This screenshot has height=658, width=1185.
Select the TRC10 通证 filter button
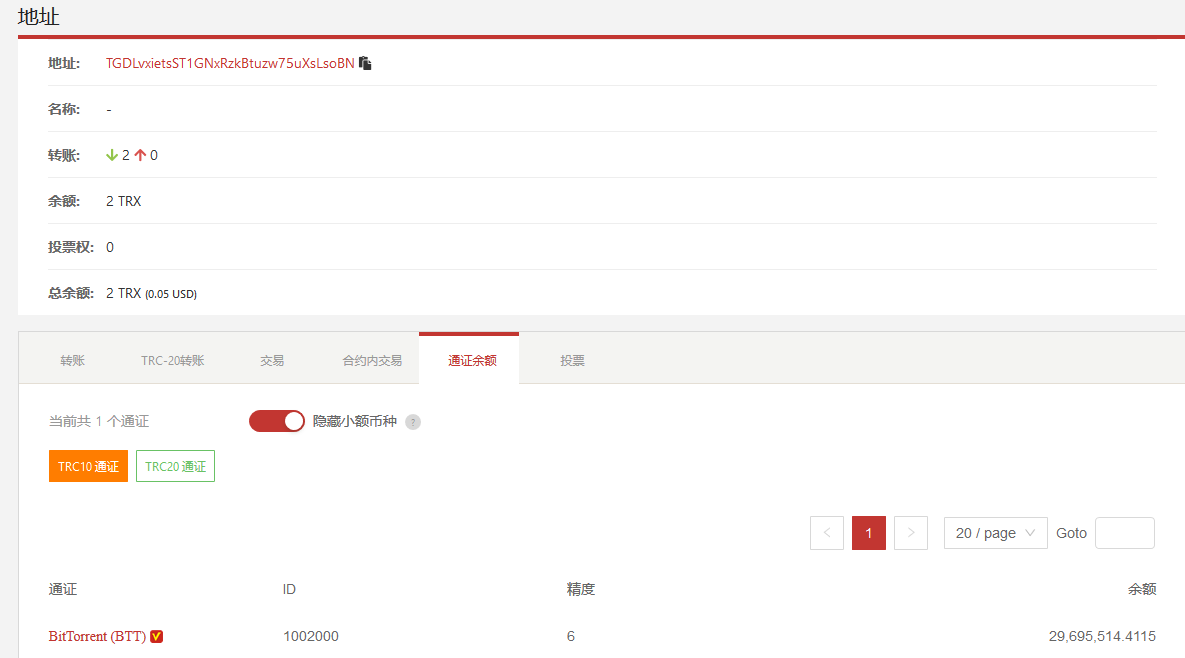coord(88,466)
